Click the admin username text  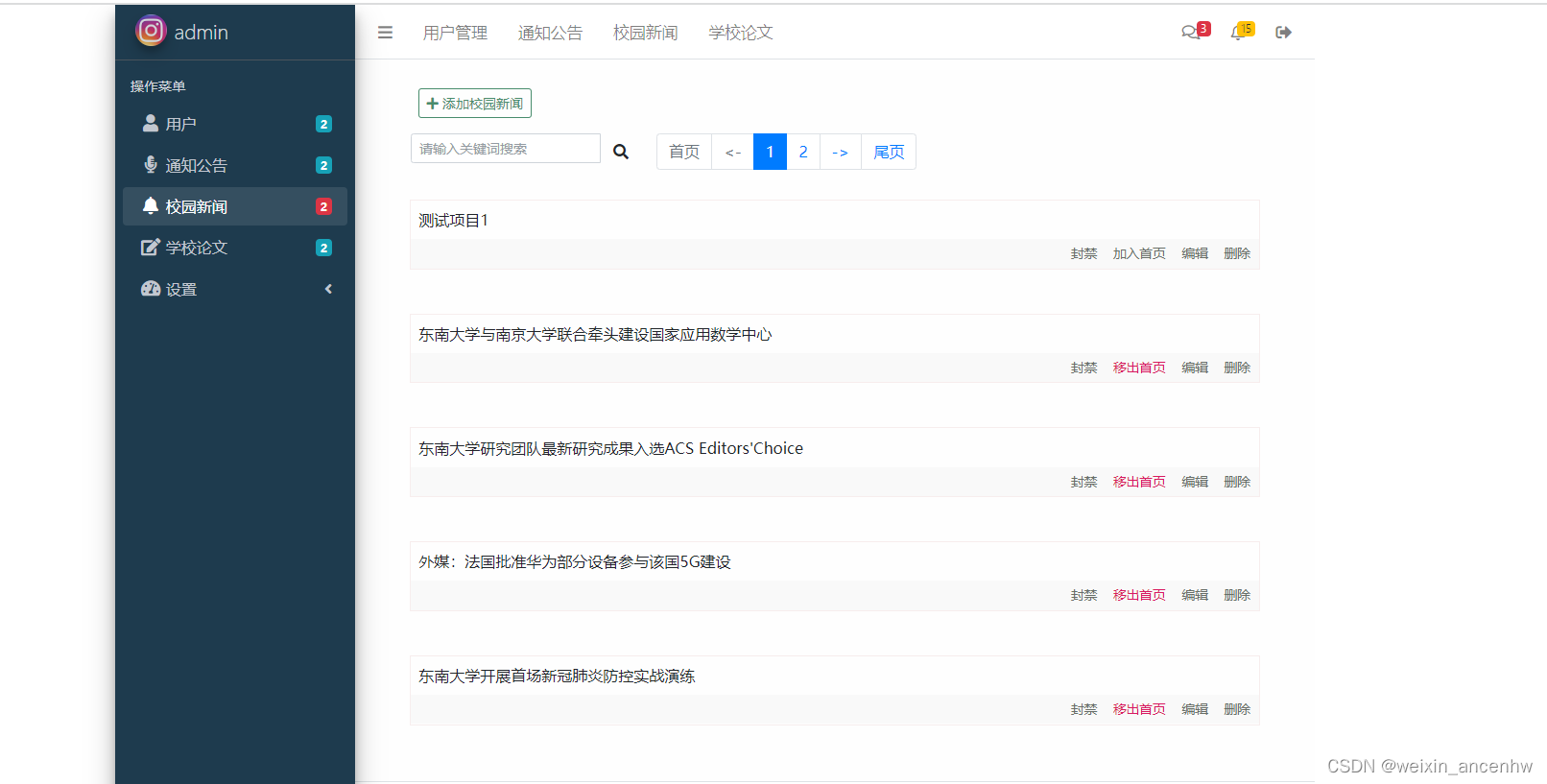201,33
